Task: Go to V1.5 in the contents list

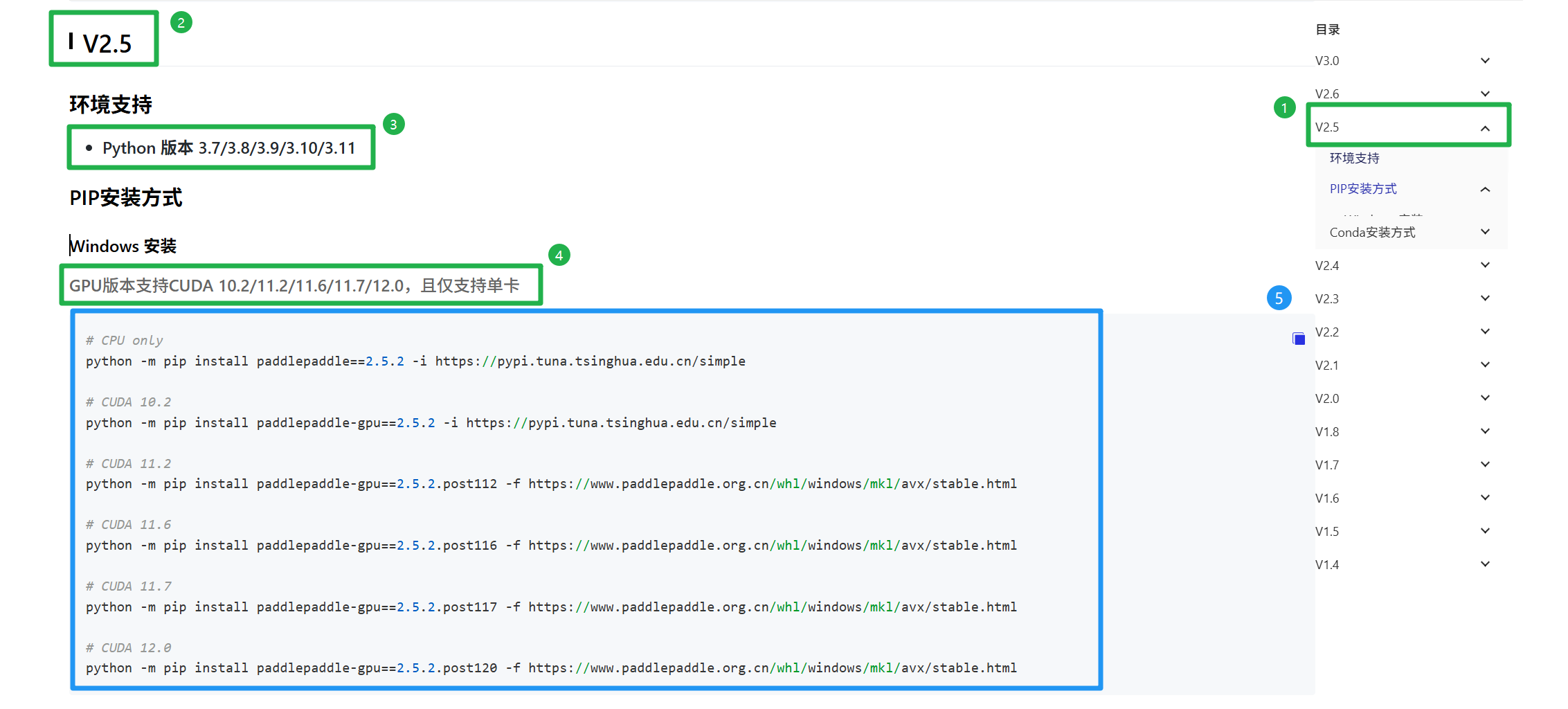Action: click(x=1327, y=532)
